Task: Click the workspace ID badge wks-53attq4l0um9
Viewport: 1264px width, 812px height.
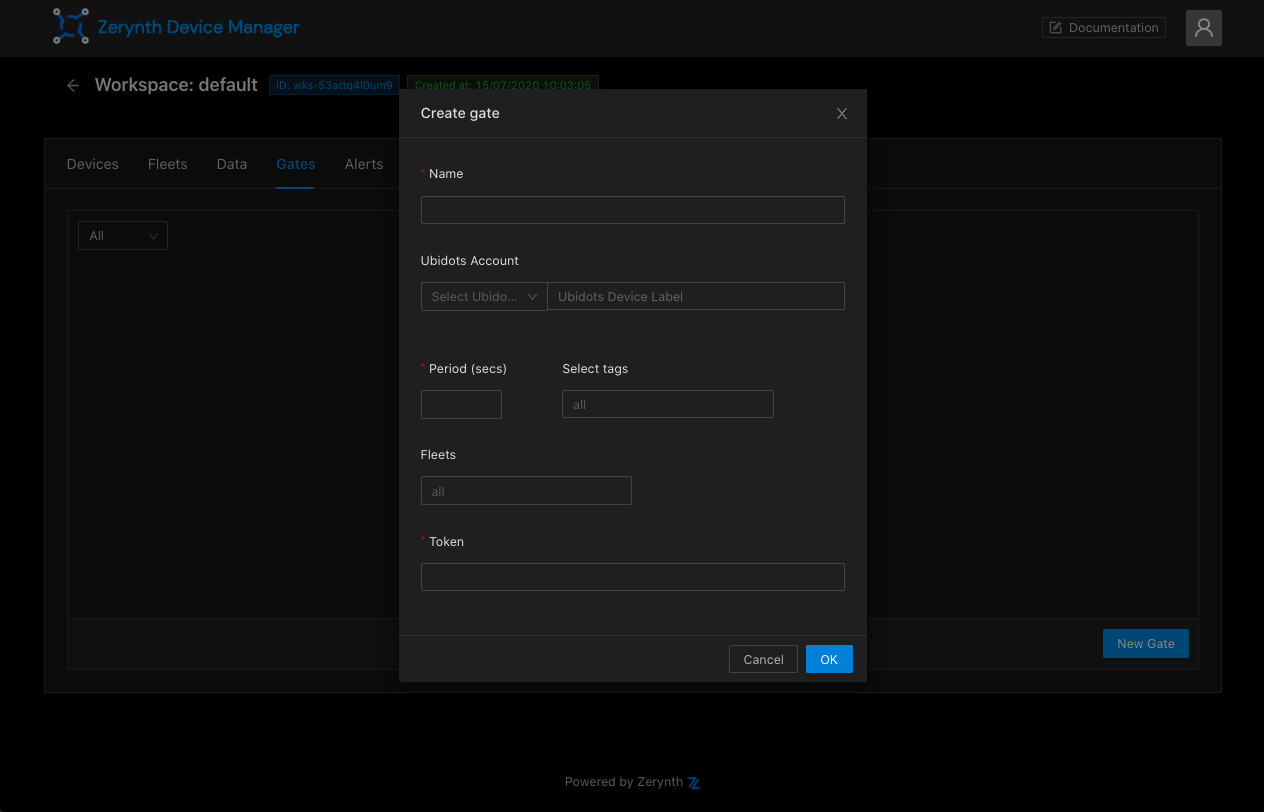Action: click(335, 86)
